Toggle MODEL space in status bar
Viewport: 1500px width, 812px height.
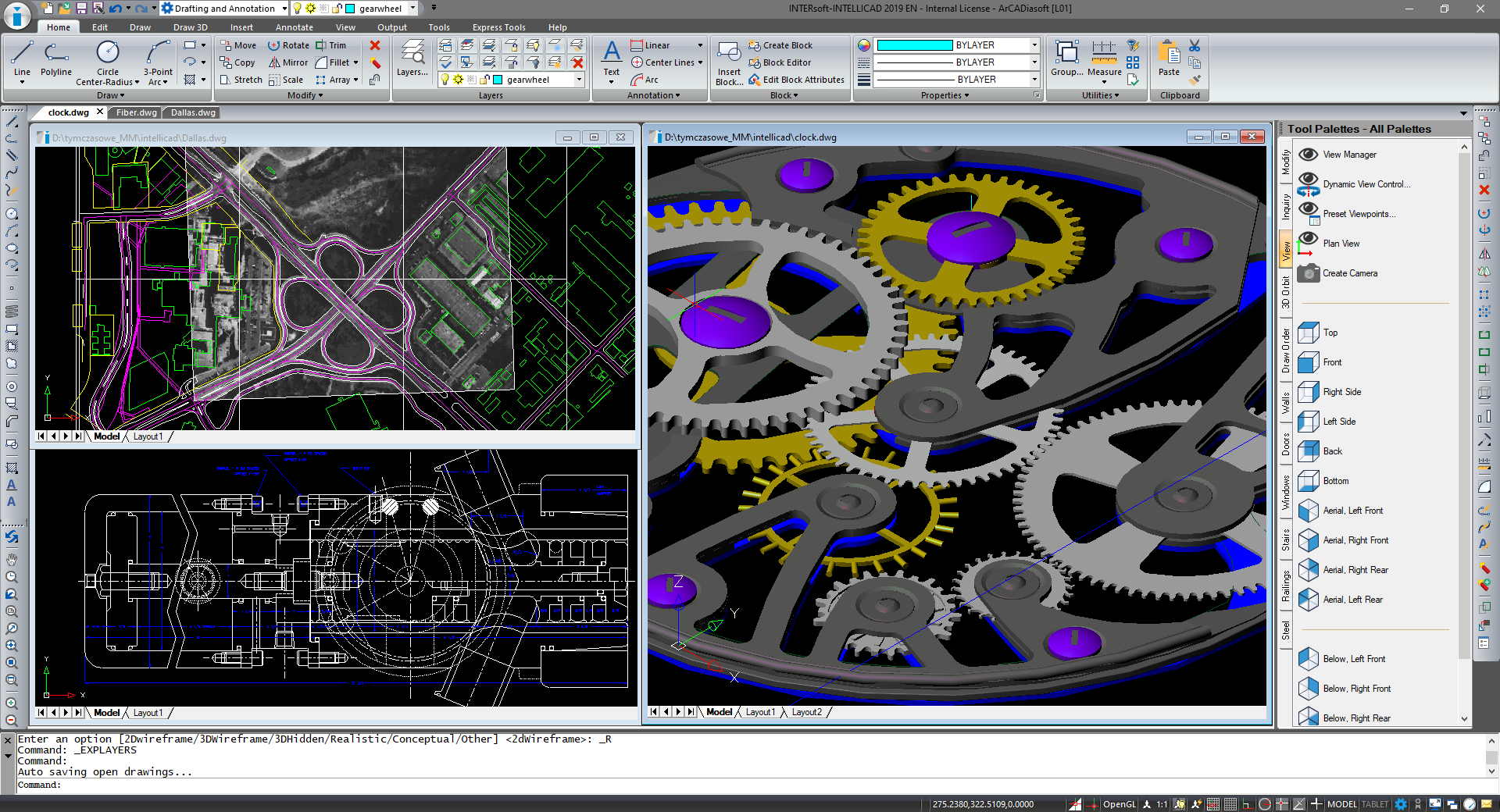(x=1341, y=804)
